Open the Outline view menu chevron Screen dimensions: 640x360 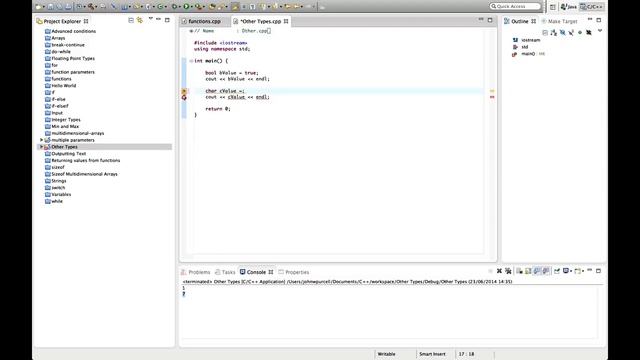600,31
